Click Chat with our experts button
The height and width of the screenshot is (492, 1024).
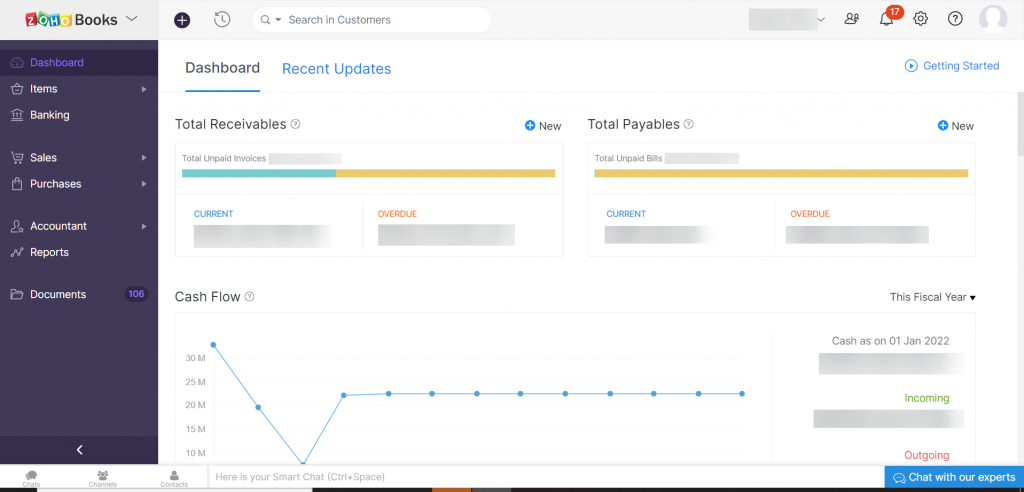954,477
